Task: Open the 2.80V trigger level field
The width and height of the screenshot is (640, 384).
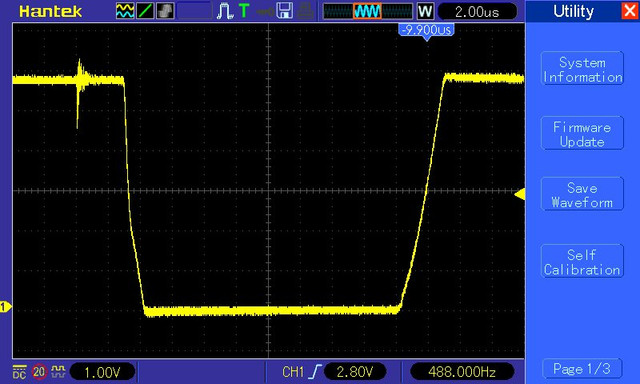Action: 355,372
